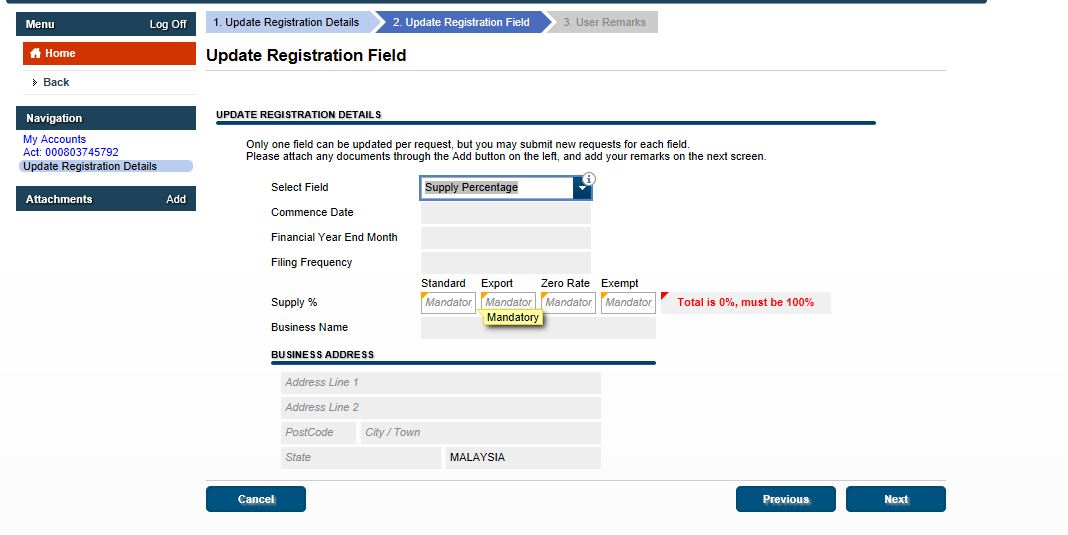Add an attachment using Add

coord(176,199)
